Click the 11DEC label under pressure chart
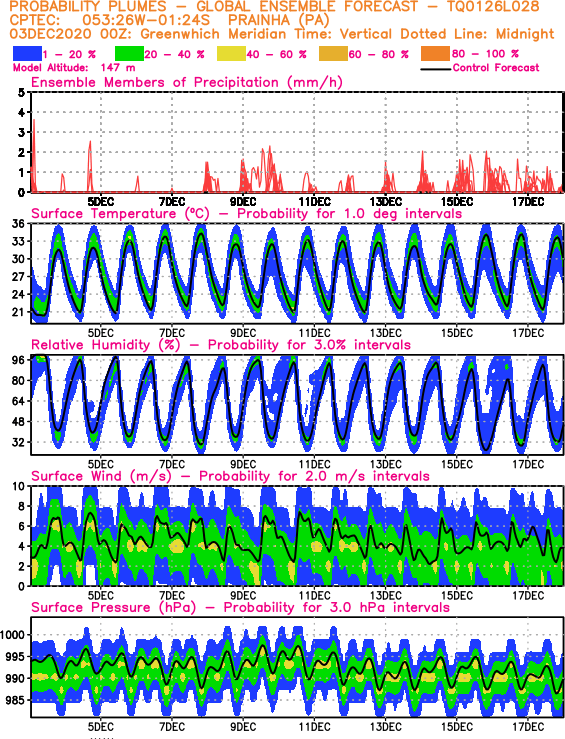The width and height of the screenshot is (565, 739). 314,727
